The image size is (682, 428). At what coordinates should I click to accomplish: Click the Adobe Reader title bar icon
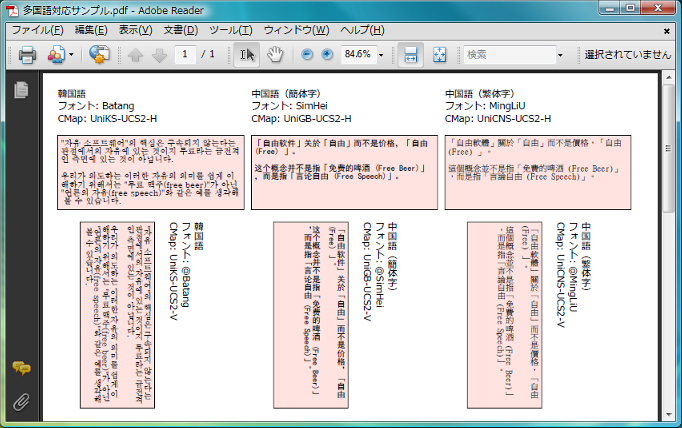click(12, 10)
